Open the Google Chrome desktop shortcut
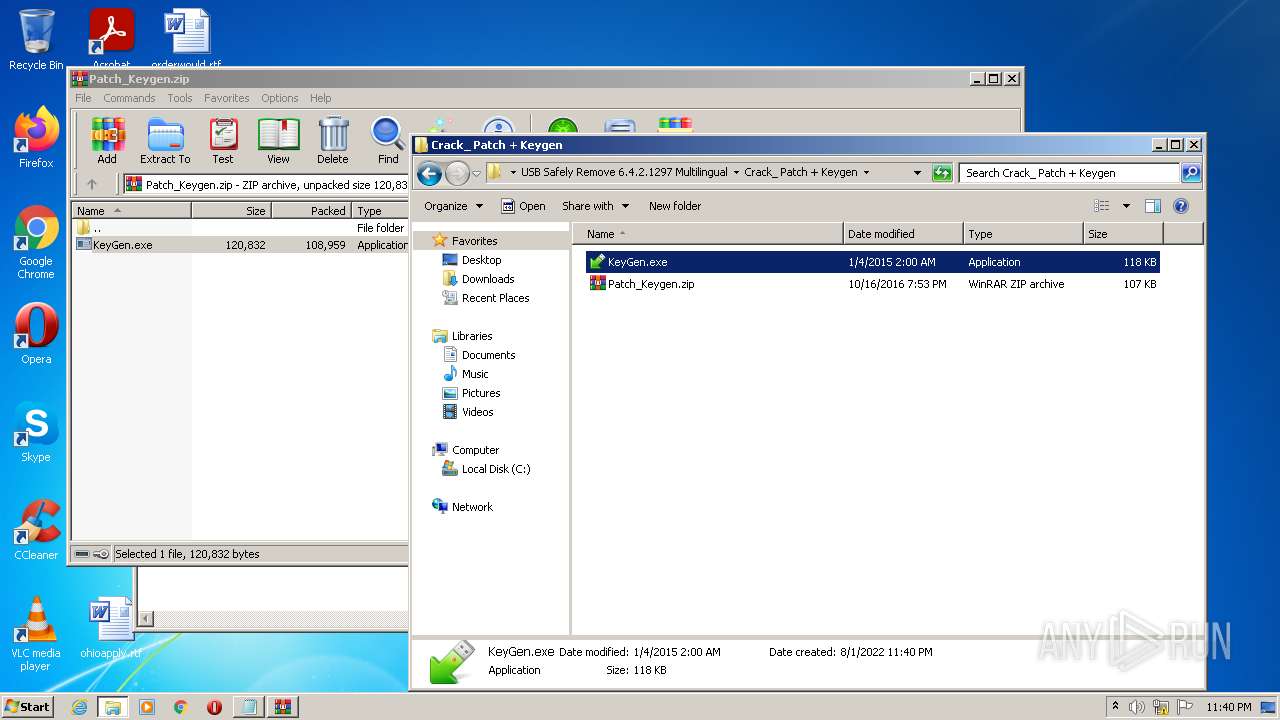The image size is (1280, 720). click(36, 242)
